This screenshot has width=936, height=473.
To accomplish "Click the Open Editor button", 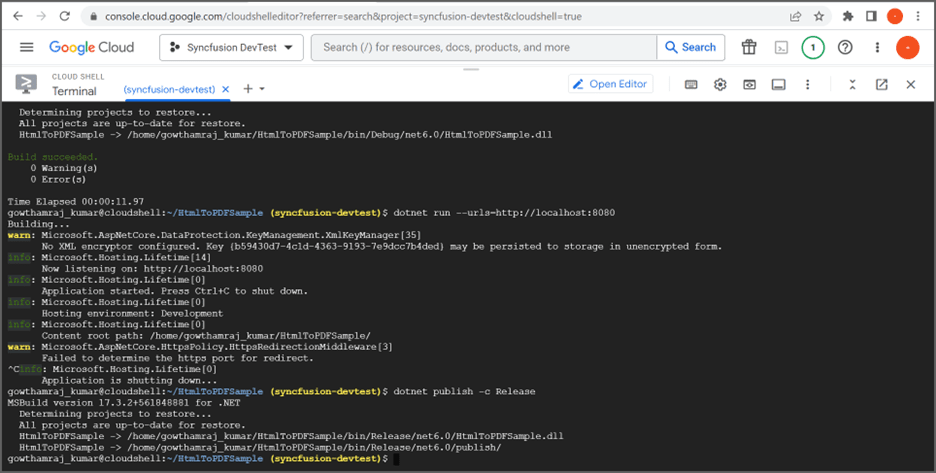I will click(611, 84).
